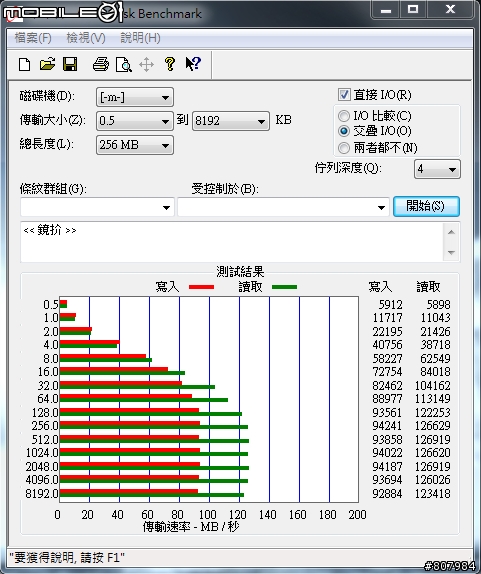This screenshot has width=481, height=574.
Task: Open the 256 MB total length dropdown
Action: coord(135,145)
